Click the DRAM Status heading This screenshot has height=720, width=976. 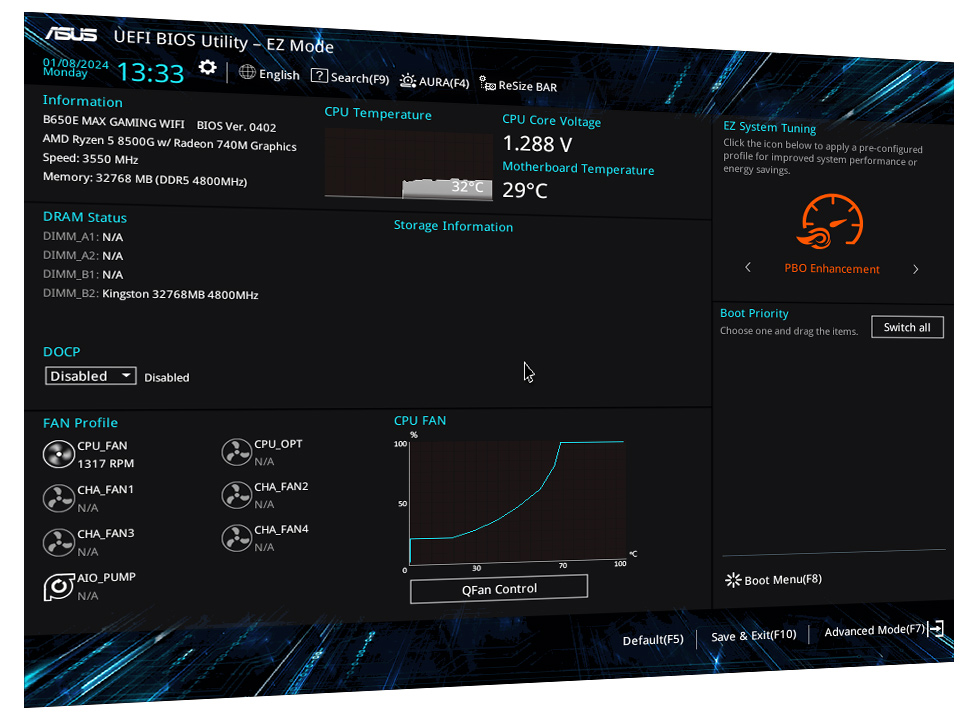(85, 217)
